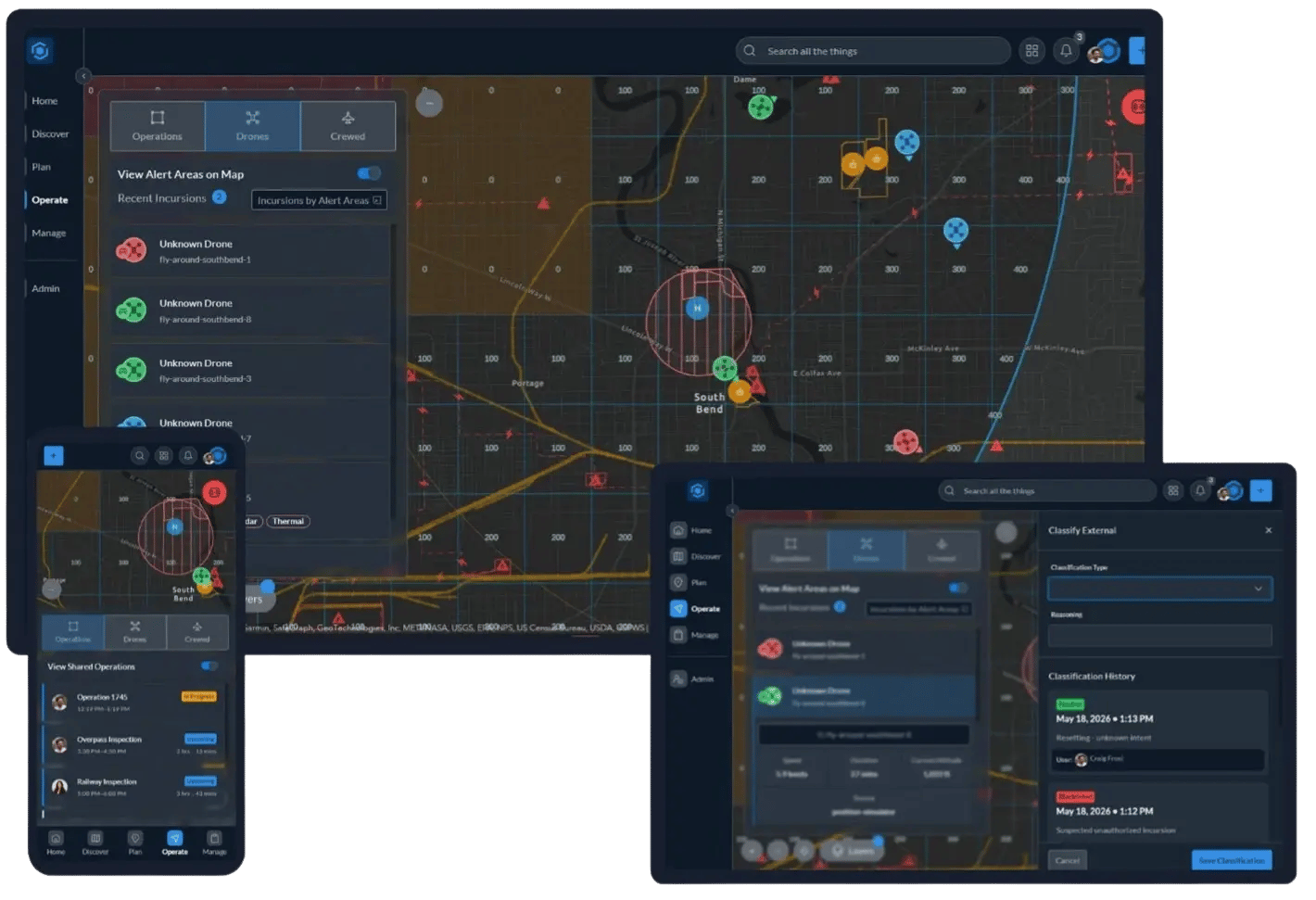The image size is (1316, 900).
Task: Open Plan in desktop sidebar
Action: tap(42, 167)
